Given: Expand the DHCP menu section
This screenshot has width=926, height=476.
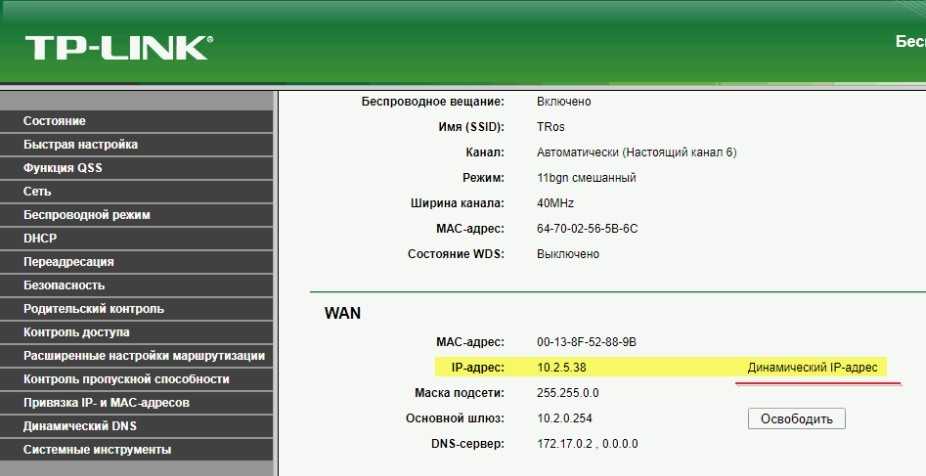Looking at the screenshot, I should 40,238.
